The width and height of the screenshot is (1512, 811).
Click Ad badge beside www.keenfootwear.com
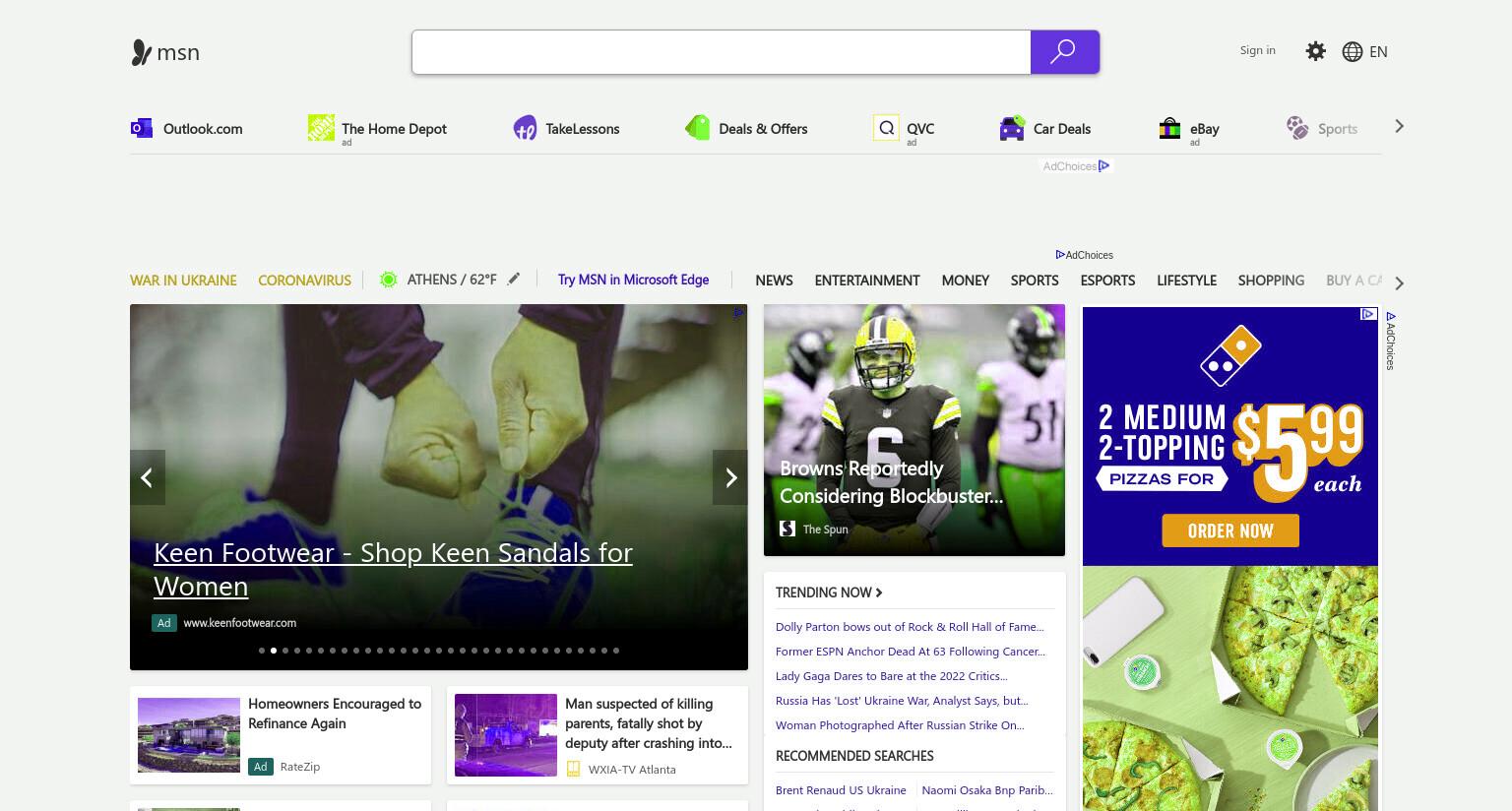163,622
